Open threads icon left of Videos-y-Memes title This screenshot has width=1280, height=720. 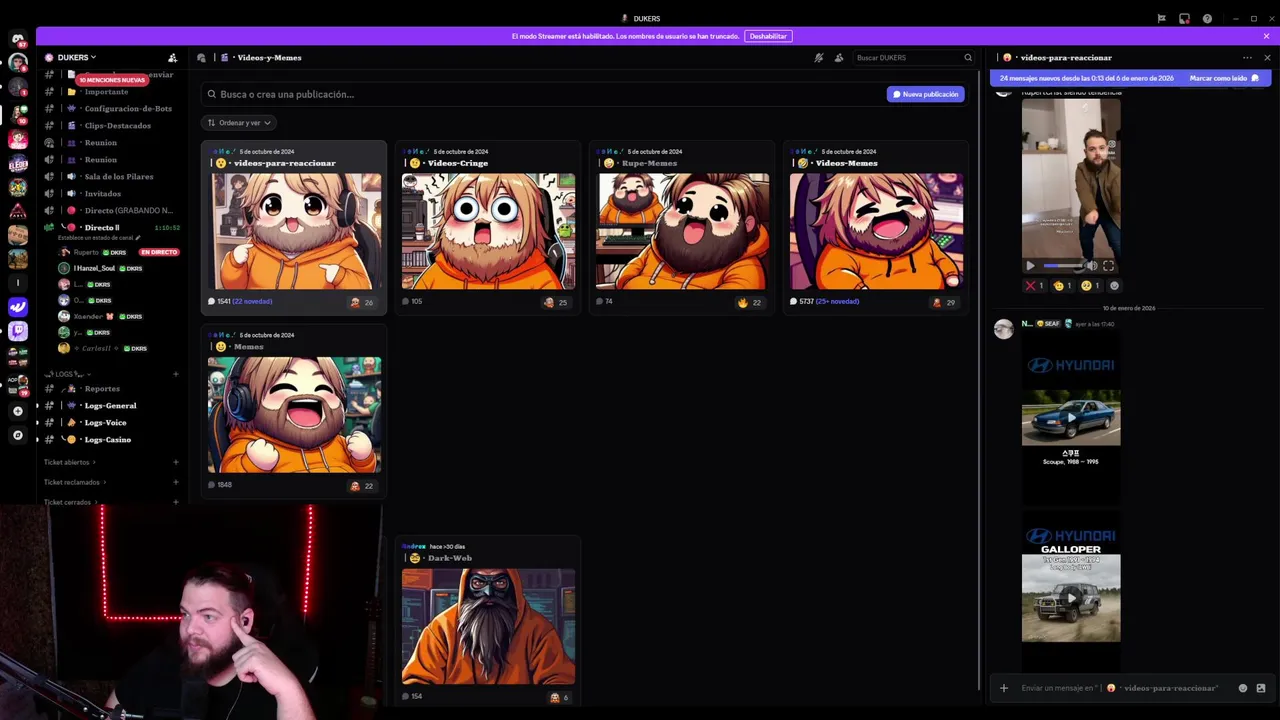(x=201, y=58)
